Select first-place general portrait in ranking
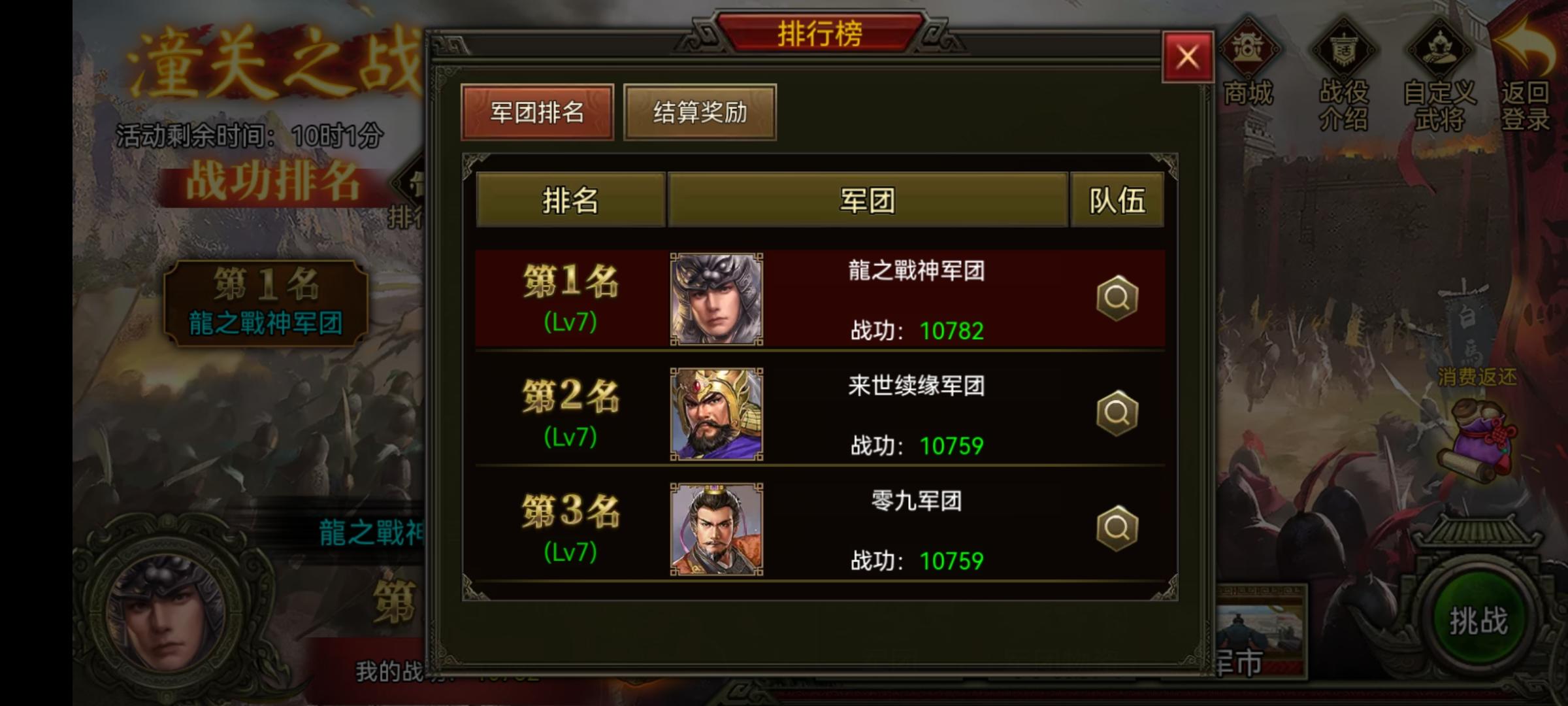Image resolution: width=1568 pixels, height=706 pixels. pos(717,299)
